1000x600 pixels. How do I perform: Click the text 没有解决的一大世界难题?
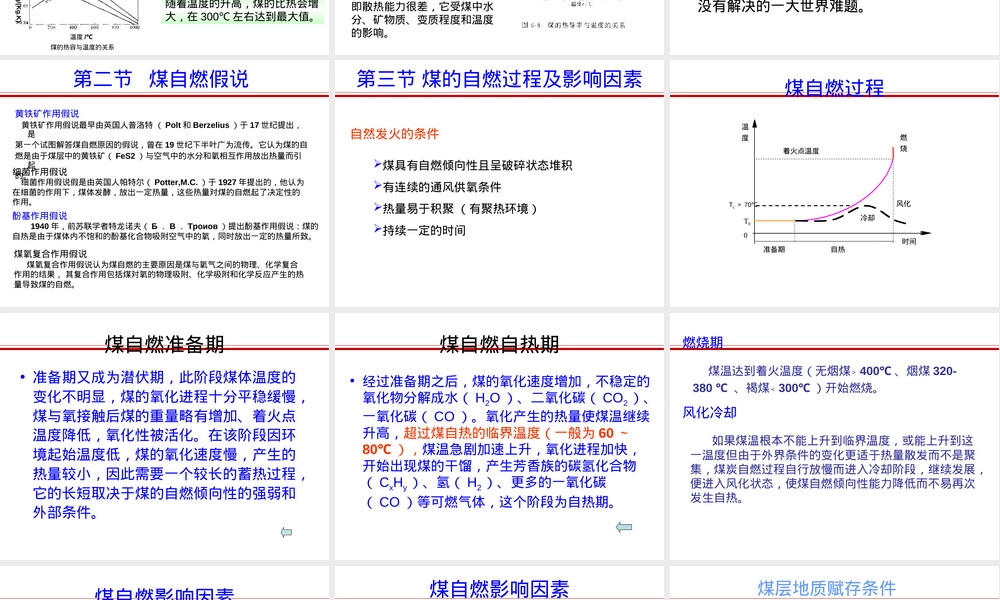pyautogui.click(x=782, y=7)
